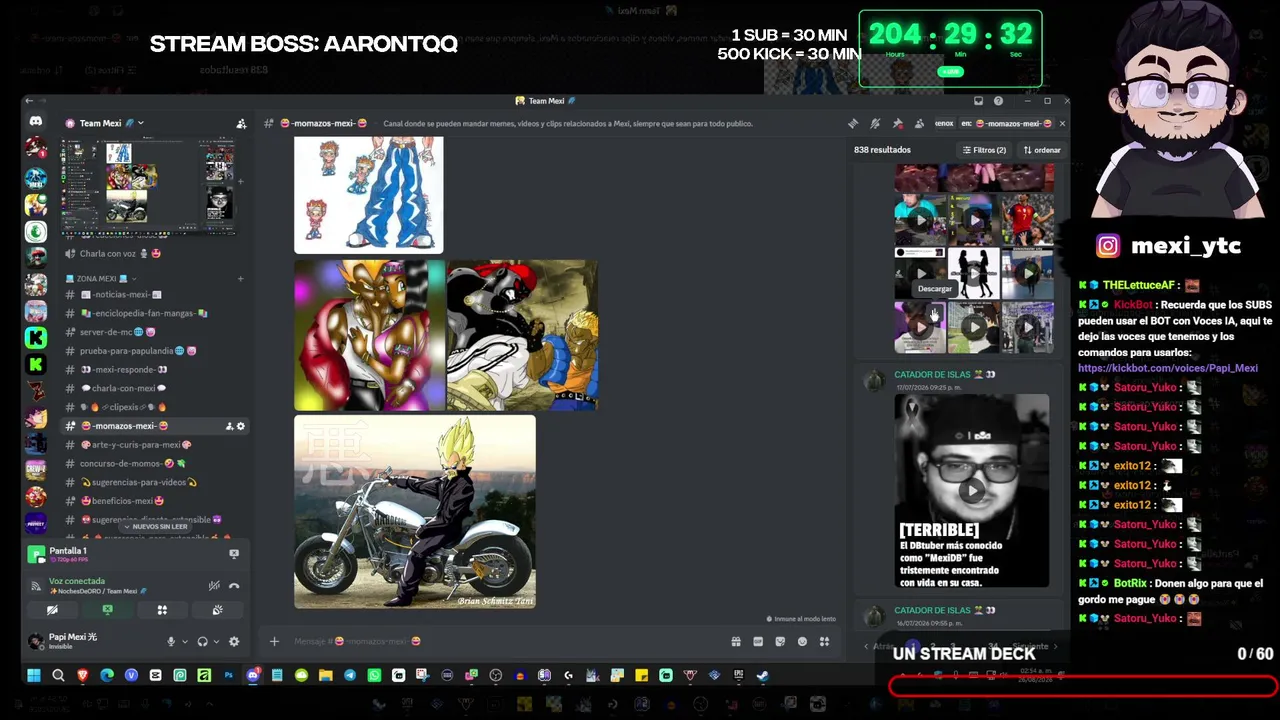Create invite for momazos-mexi channel
The height and width of the screenshot is (720, 1280).
[x=229, y=426]
